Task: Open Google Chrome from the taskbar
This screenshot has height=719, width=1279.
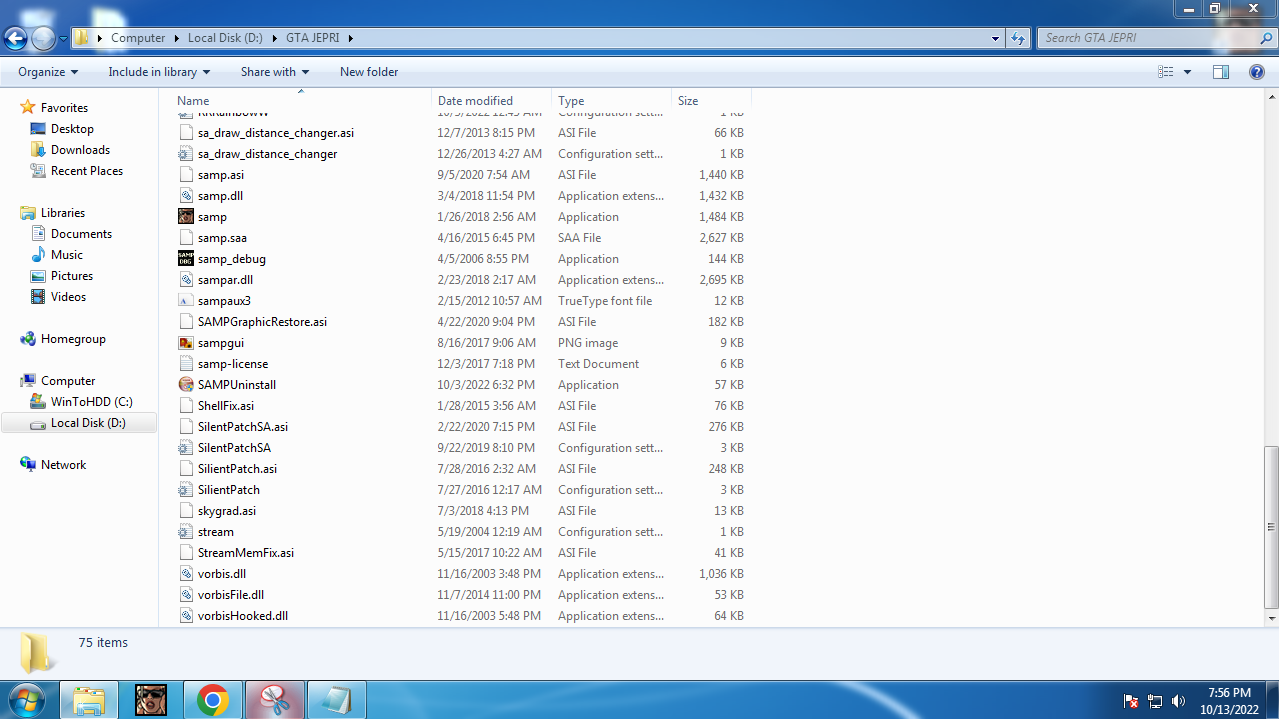Action: [212, 700]
